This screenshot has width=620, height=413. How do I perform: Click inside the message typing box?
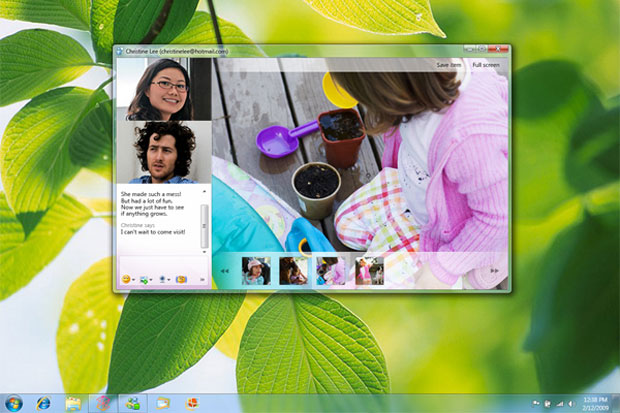(x=163, y=264)
